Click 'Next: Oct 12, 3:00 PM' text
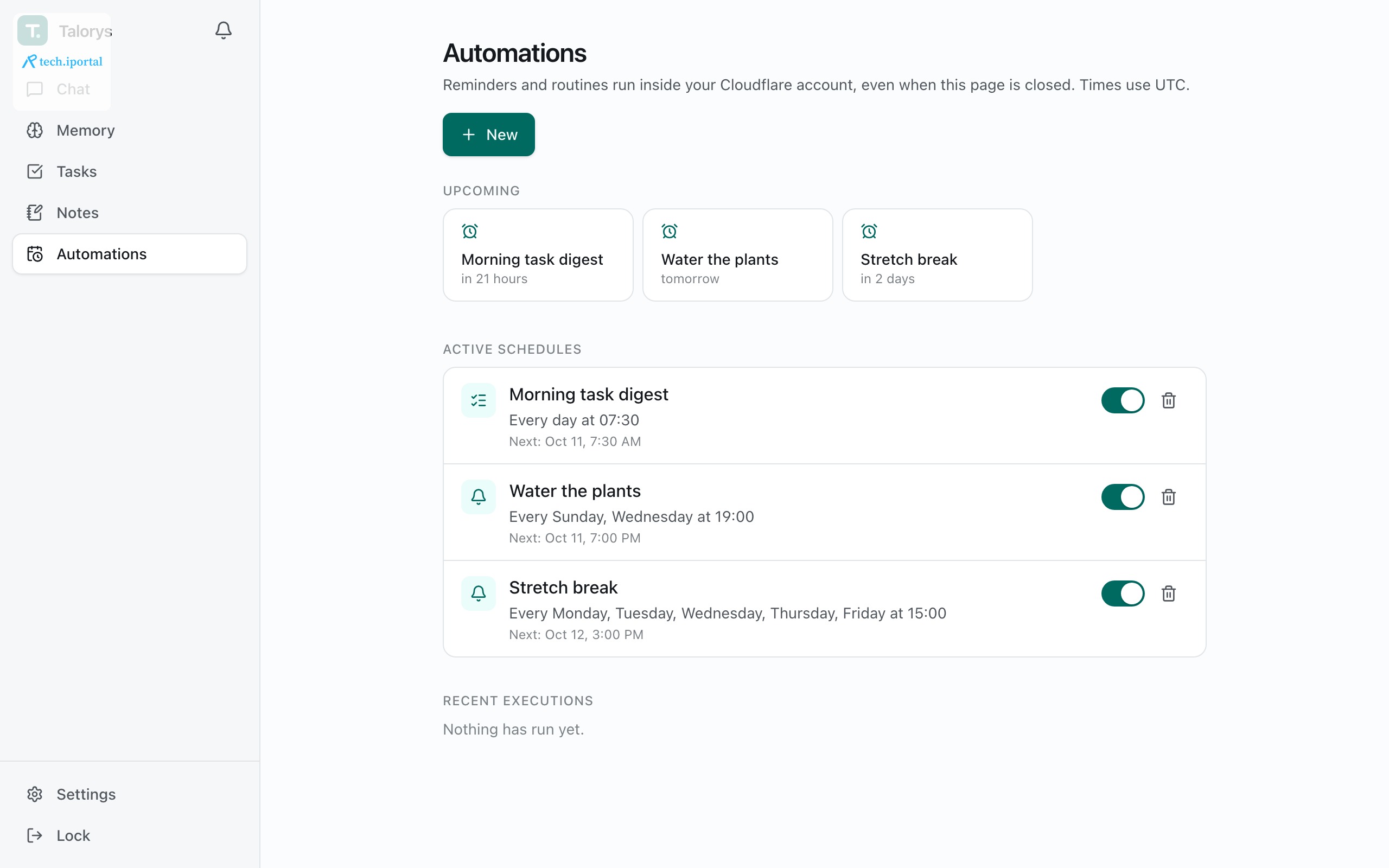Viewport: 1389px width, 868px height. tap(576, 634)
